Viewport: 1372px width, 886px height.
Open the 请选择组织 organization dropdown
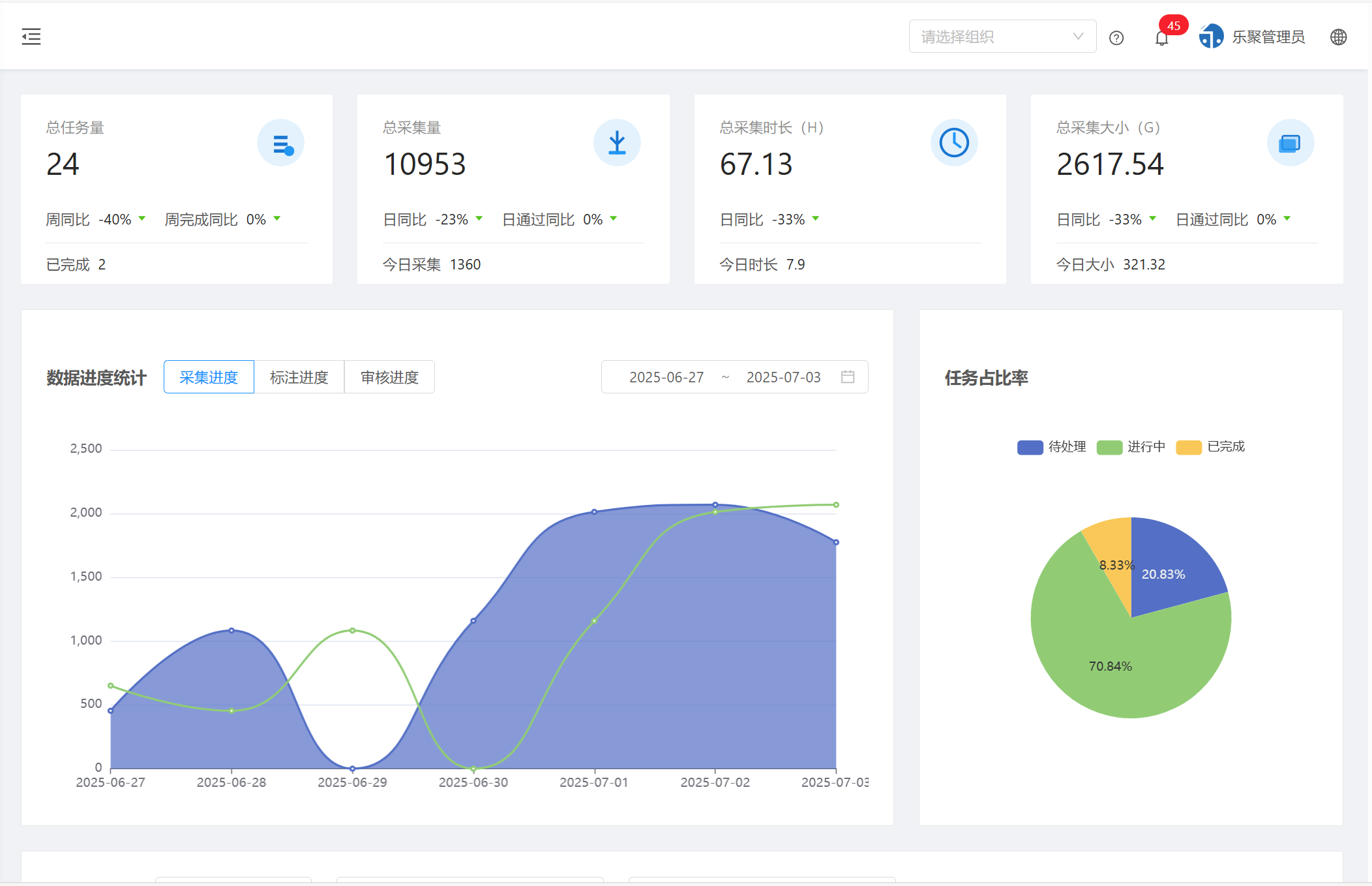pyautogui.click(x=1002, y=37)
